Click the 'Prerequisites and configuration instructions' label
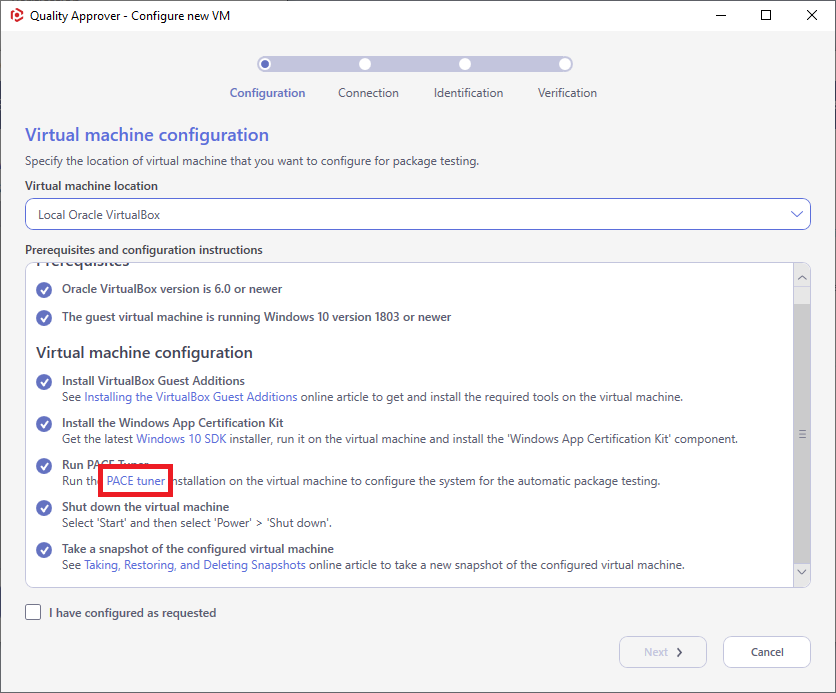Screen dimensions: 836x693 pyautogui.click(x=143, y=250)
